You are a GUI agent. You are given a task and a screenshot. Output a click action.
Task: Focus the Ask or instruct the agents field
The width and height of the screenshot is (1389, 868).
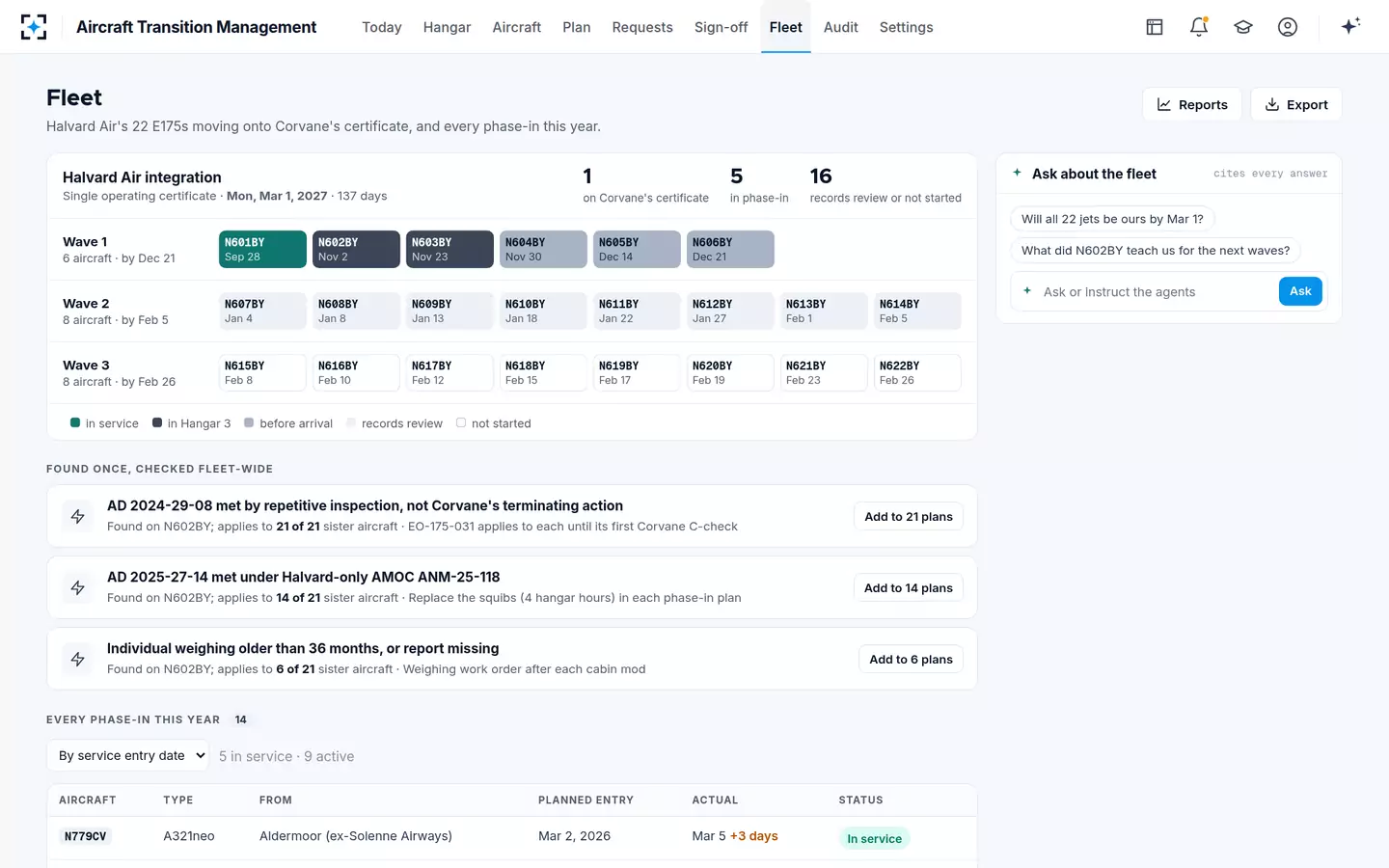[x=1156, y=291]
